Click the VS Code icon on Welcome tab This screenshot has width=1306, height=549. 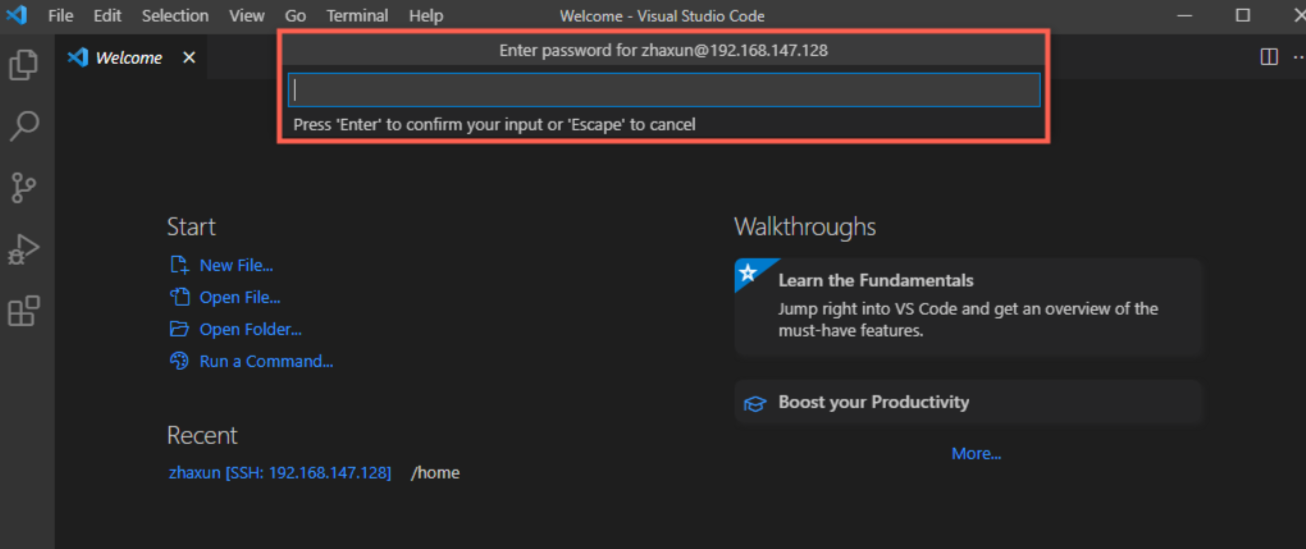77,57
